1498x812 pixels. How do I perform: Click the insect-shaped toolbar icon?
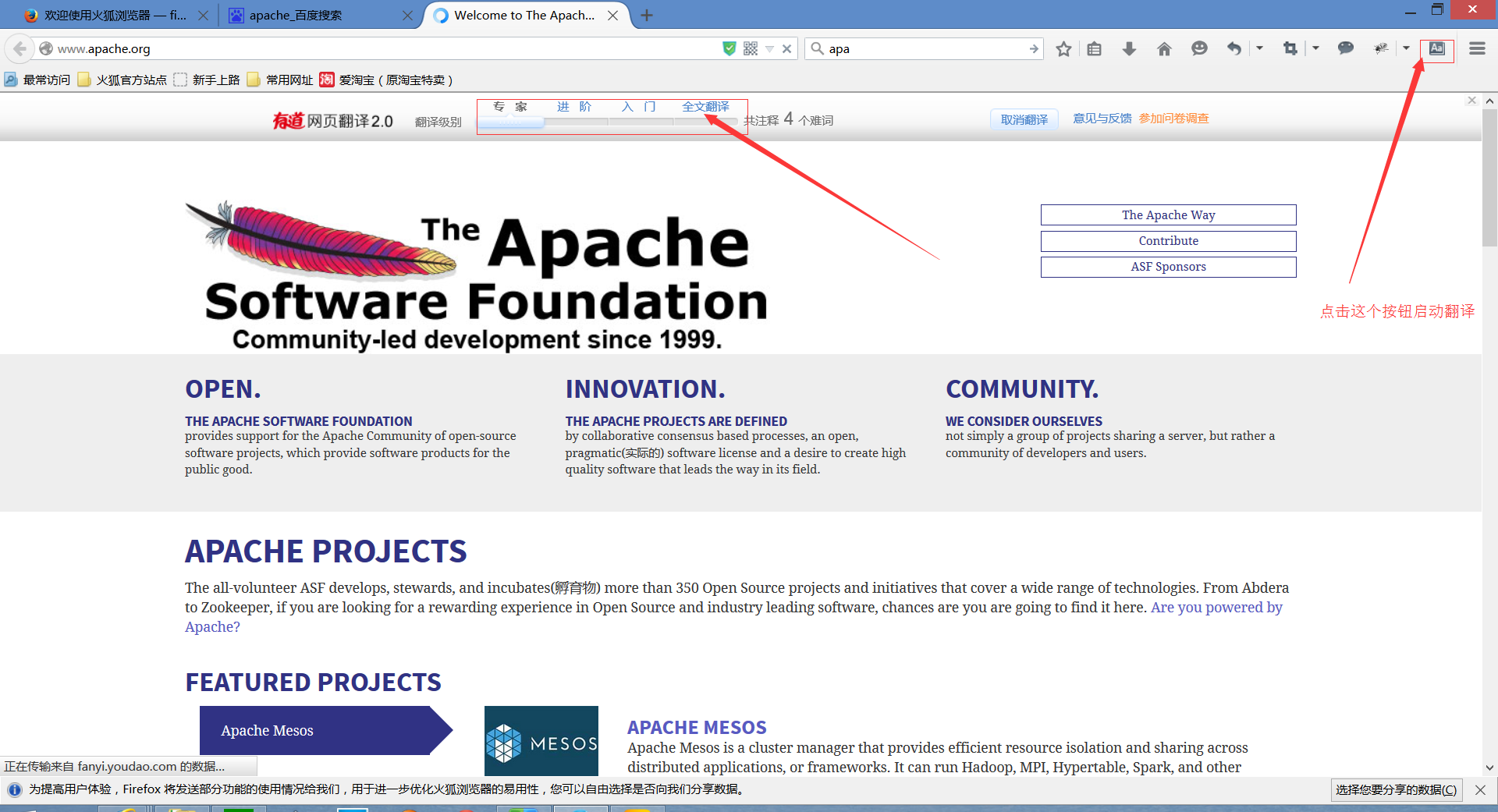(1381, 48)
